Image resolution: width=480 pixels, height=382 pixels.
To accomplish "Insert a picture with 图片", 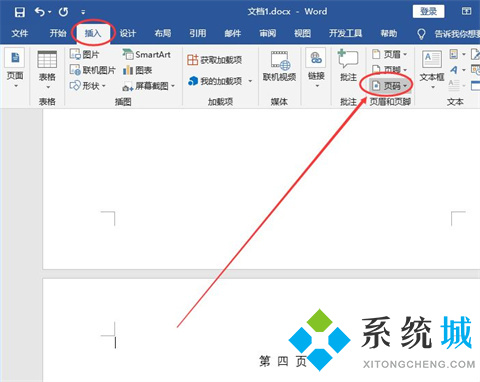I will 85,54.
